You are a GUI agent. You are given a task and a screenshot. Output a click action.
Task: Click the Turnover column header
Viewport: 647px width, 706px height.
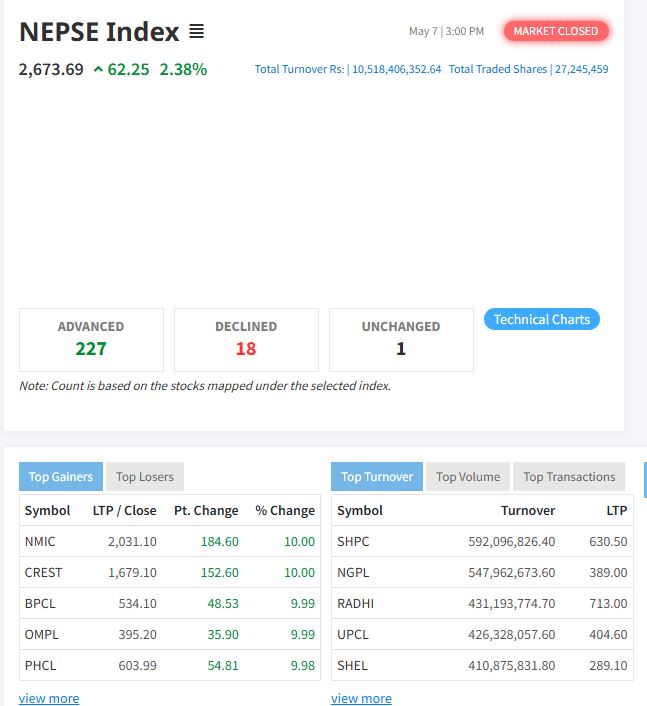[x=528, y=510]
